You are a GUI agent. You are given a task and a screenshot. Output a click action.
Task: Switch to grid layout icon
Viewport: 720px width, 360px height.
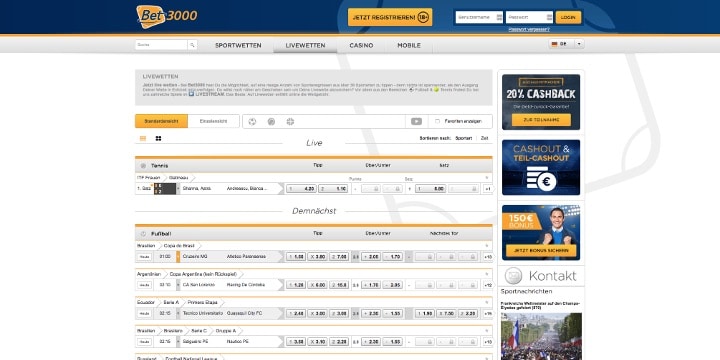pyautogui.click(x=158, y=138)
